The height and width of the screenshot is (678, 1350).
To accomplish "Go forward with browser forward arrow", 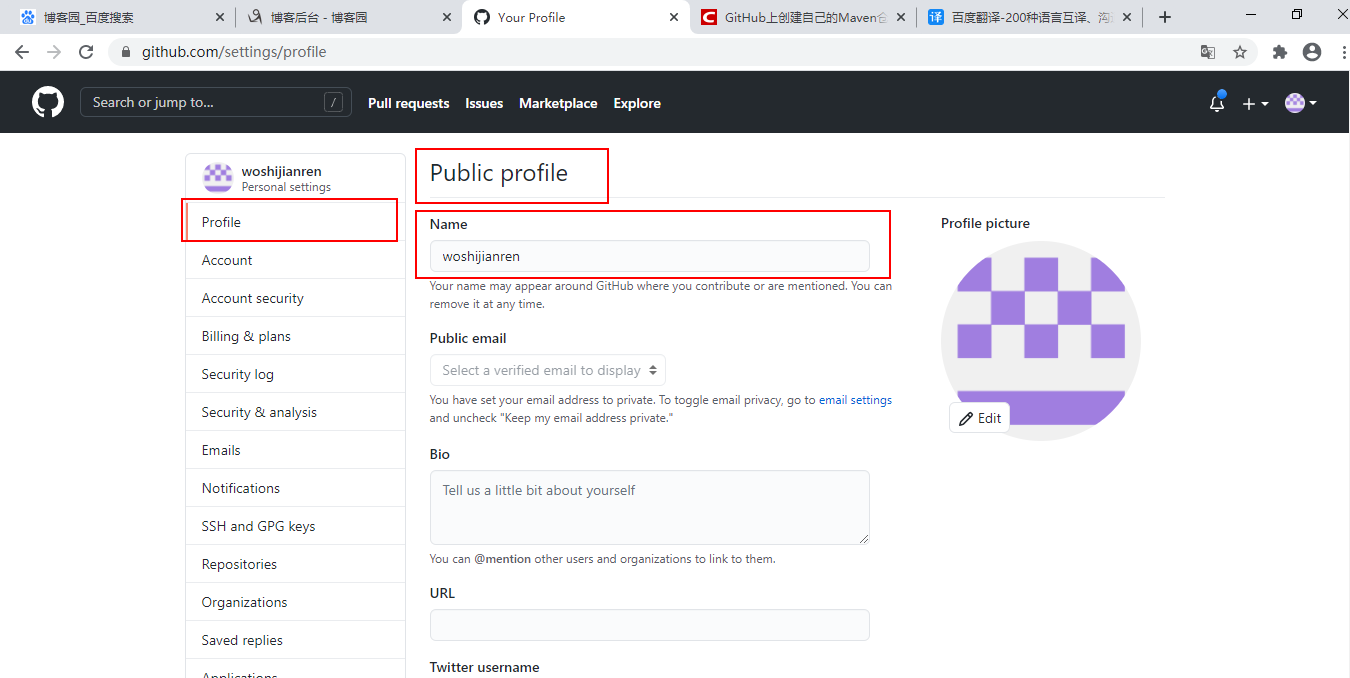I will pos(54,52).
